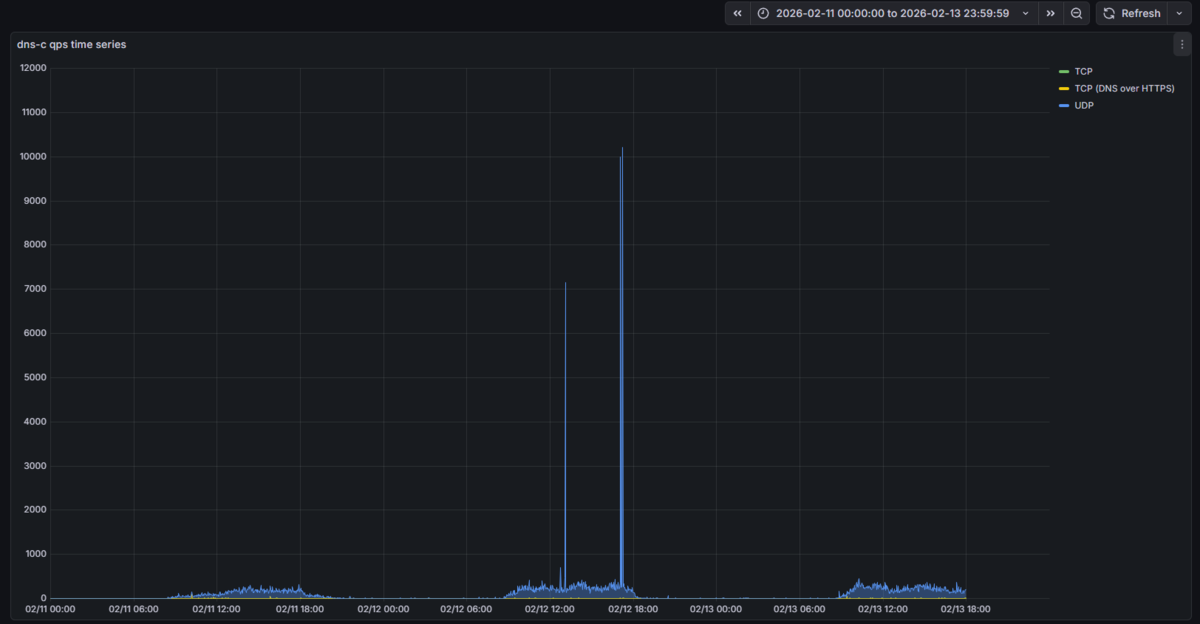Zoom out the time range
This screenshot has width=1200, height=624.
click(1076, 13)
